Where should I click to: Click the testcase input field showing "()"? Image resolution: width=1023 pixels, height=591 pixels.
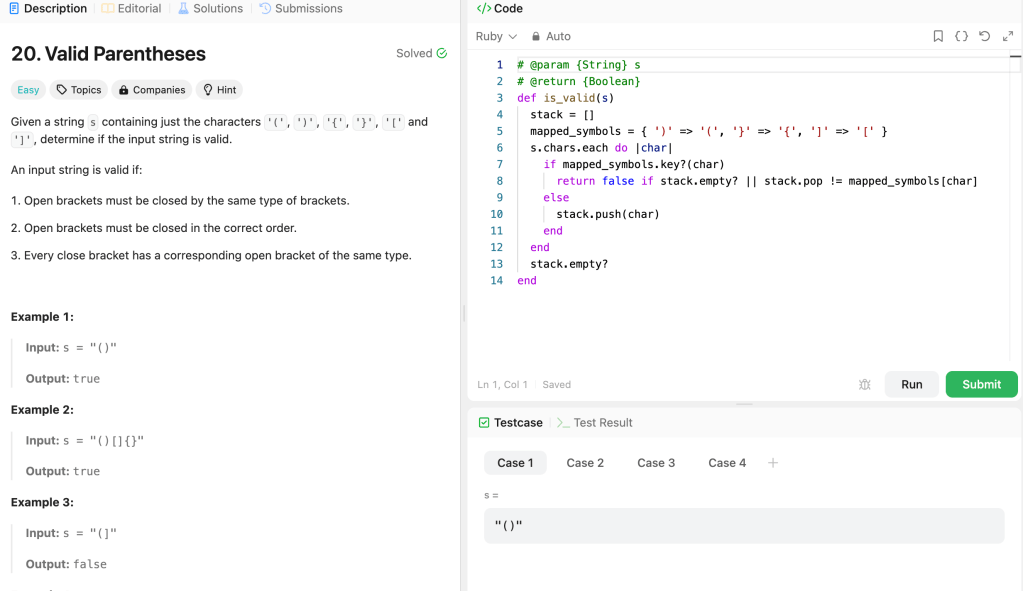[x=744, y=525]
